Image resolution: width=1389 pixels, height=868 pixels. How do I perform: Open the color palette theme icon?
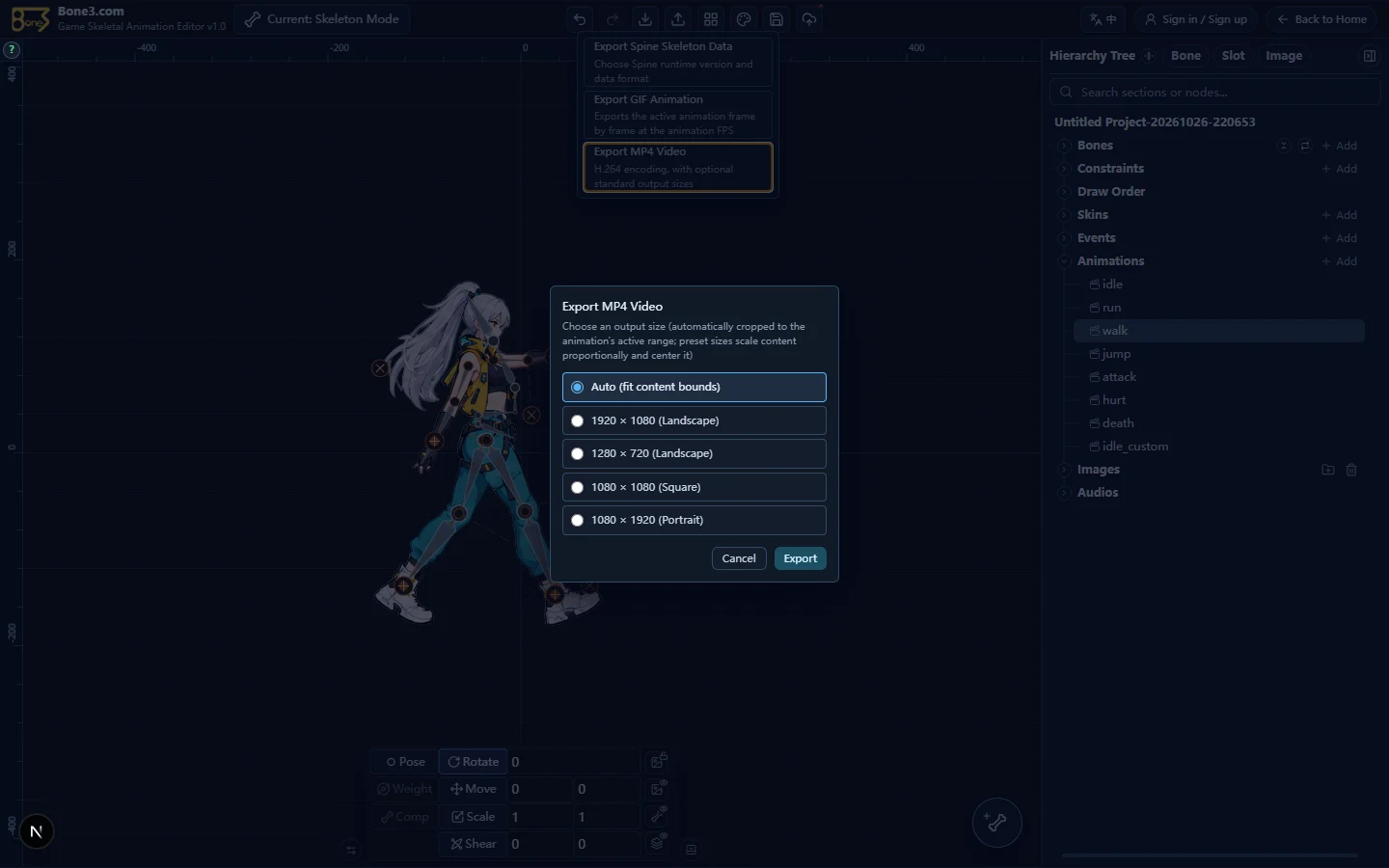(744, 19)
